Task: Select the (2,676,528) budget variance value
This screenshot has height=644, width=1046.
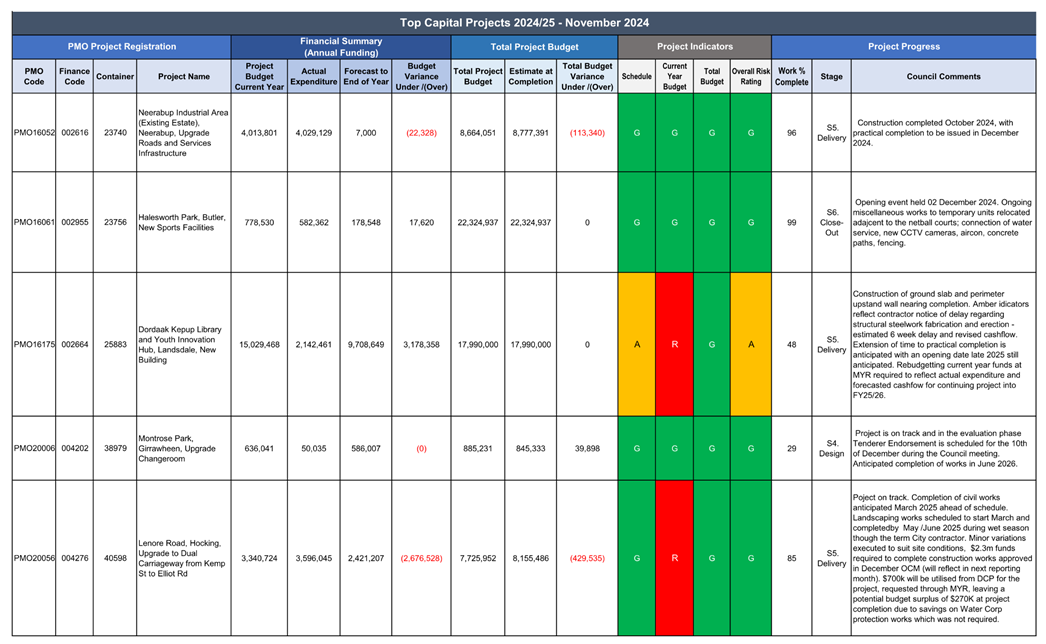Action: [421, 558]
